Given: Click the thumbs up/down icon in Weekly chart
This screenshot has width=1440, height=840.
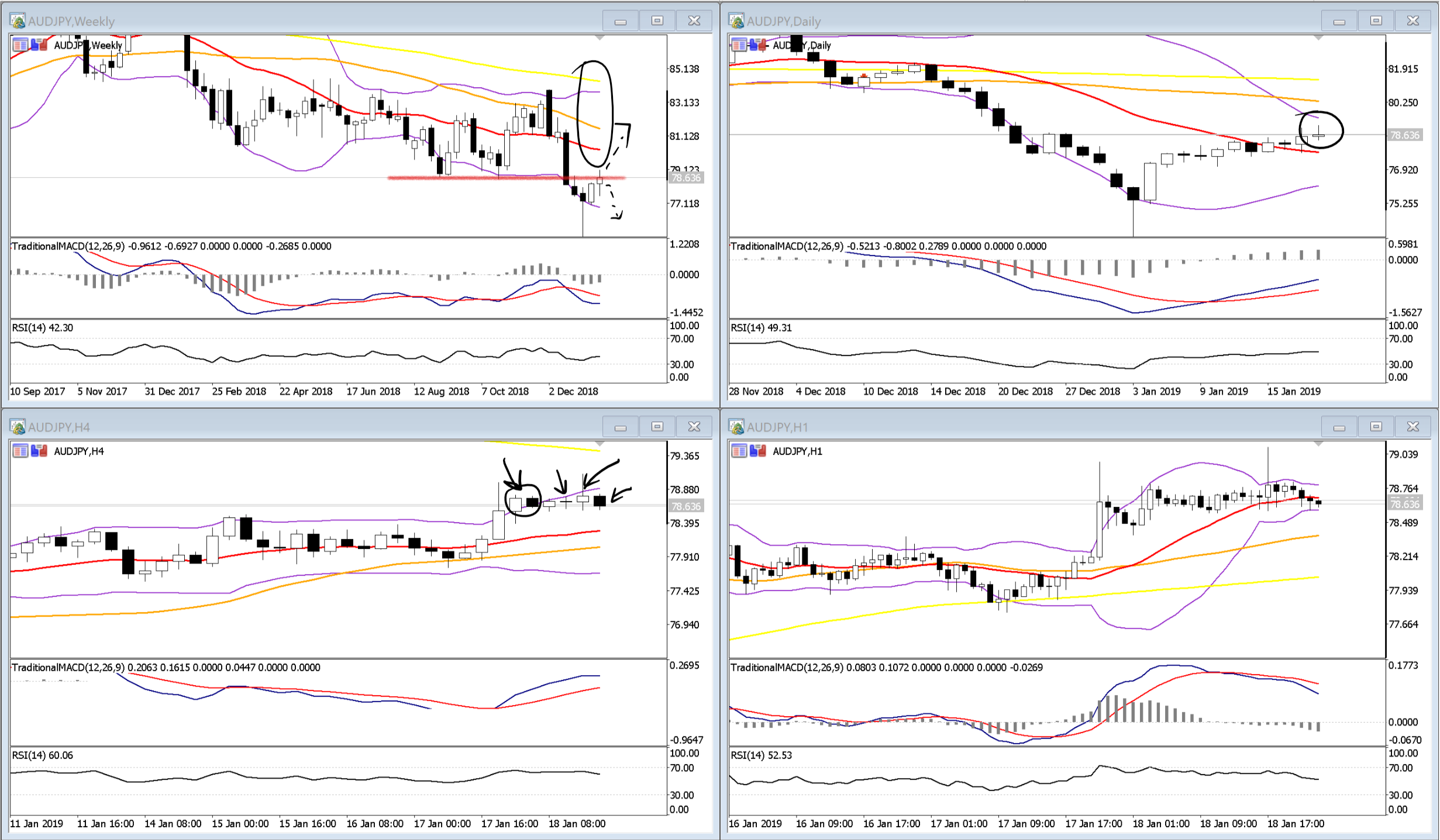Looking at the screenshot, I should coord(39,45).
